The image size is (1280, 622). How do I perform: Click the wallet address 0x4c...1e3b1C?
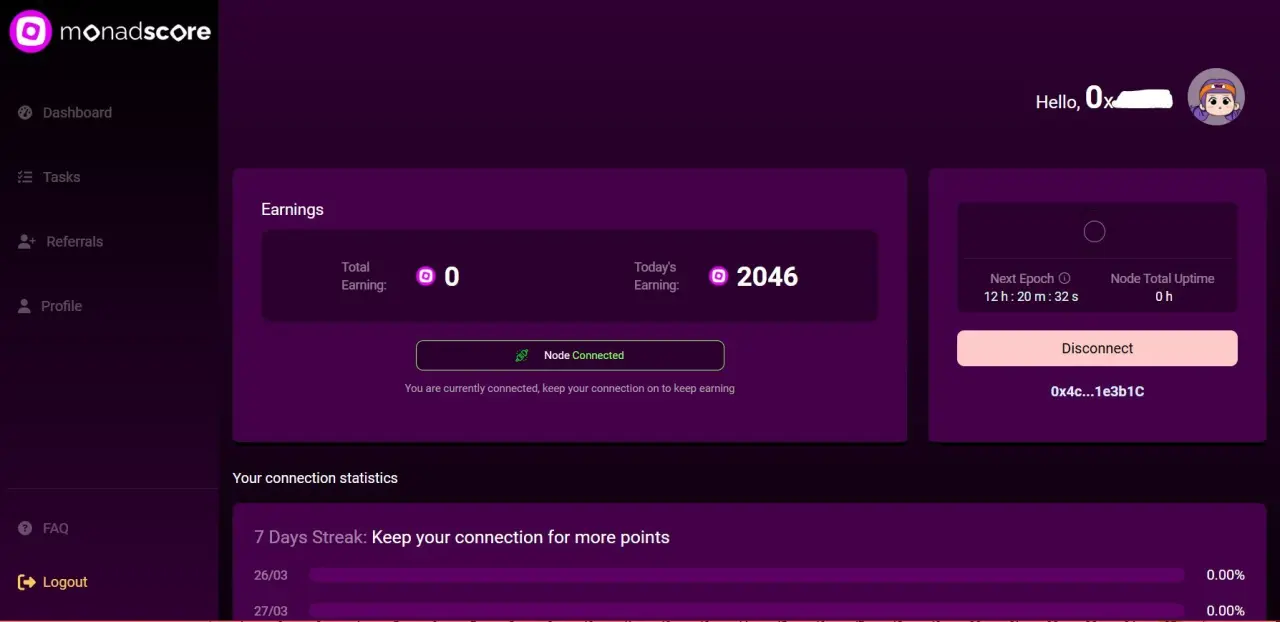pyautogui.click(x=1097, y=391)
